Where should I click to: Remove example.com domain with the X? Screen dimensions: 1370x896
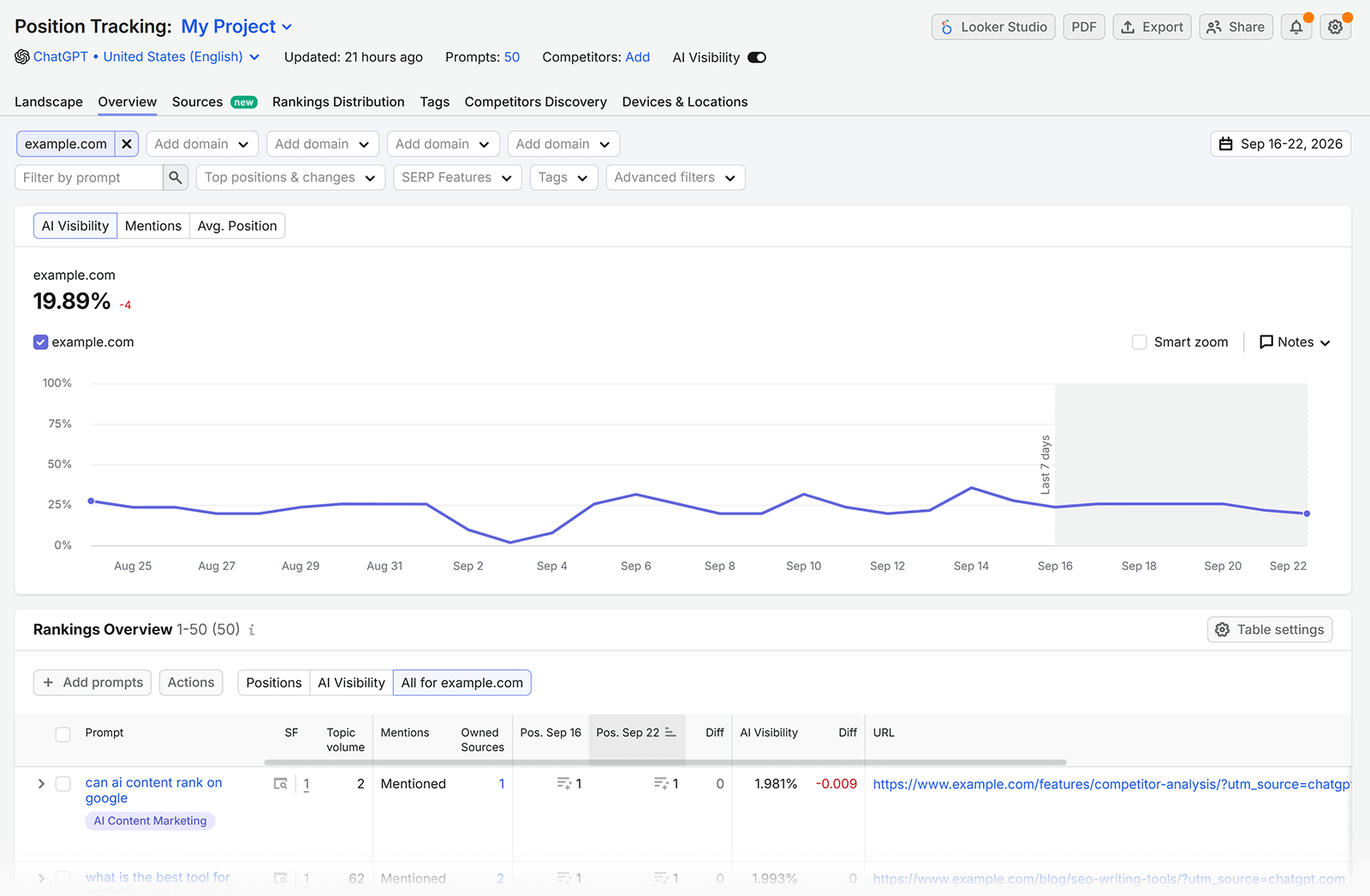(127, 144)
